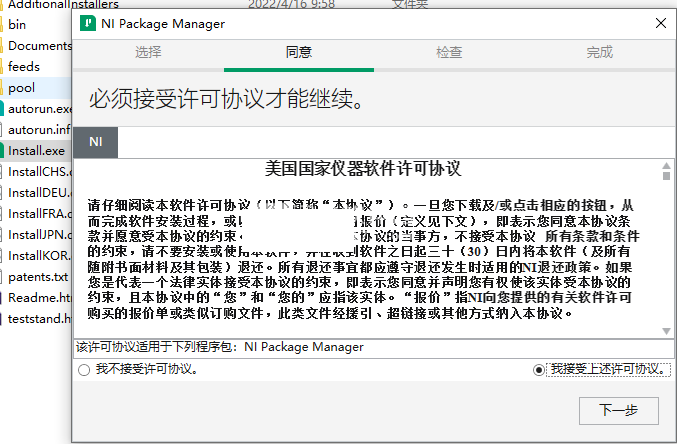Select the 同意 step tab
The image size is (677, 444).
(x=299, y=52)
